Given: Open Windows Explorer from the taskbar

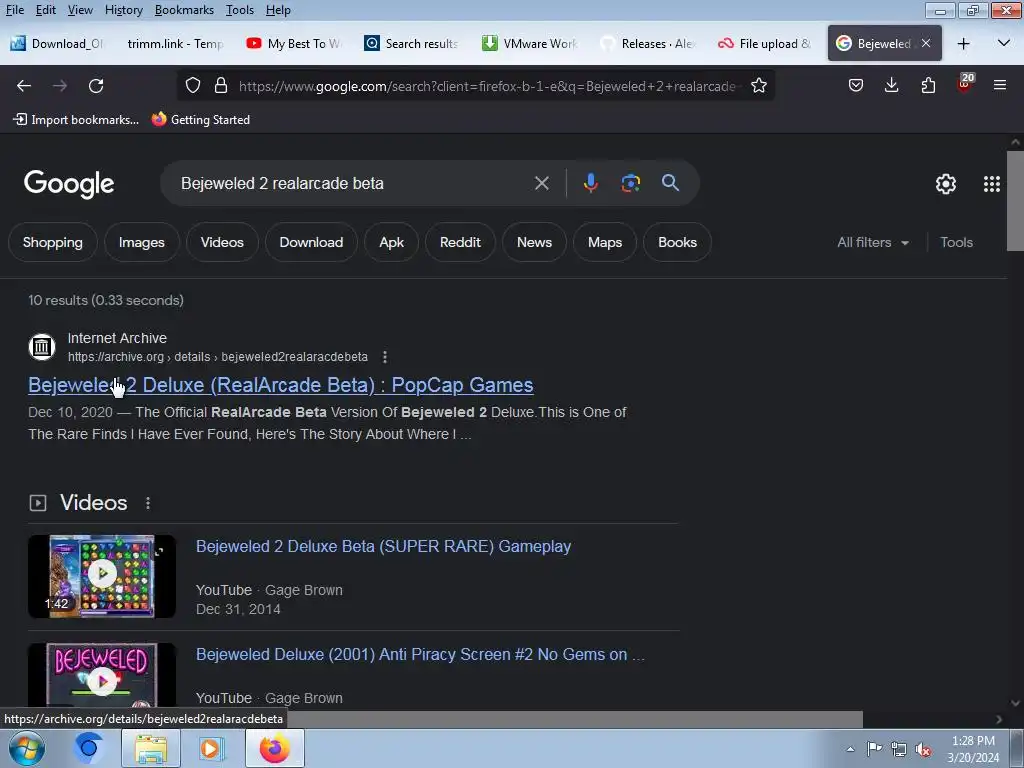Looking at the screenshot, I should tap(151, 748).
